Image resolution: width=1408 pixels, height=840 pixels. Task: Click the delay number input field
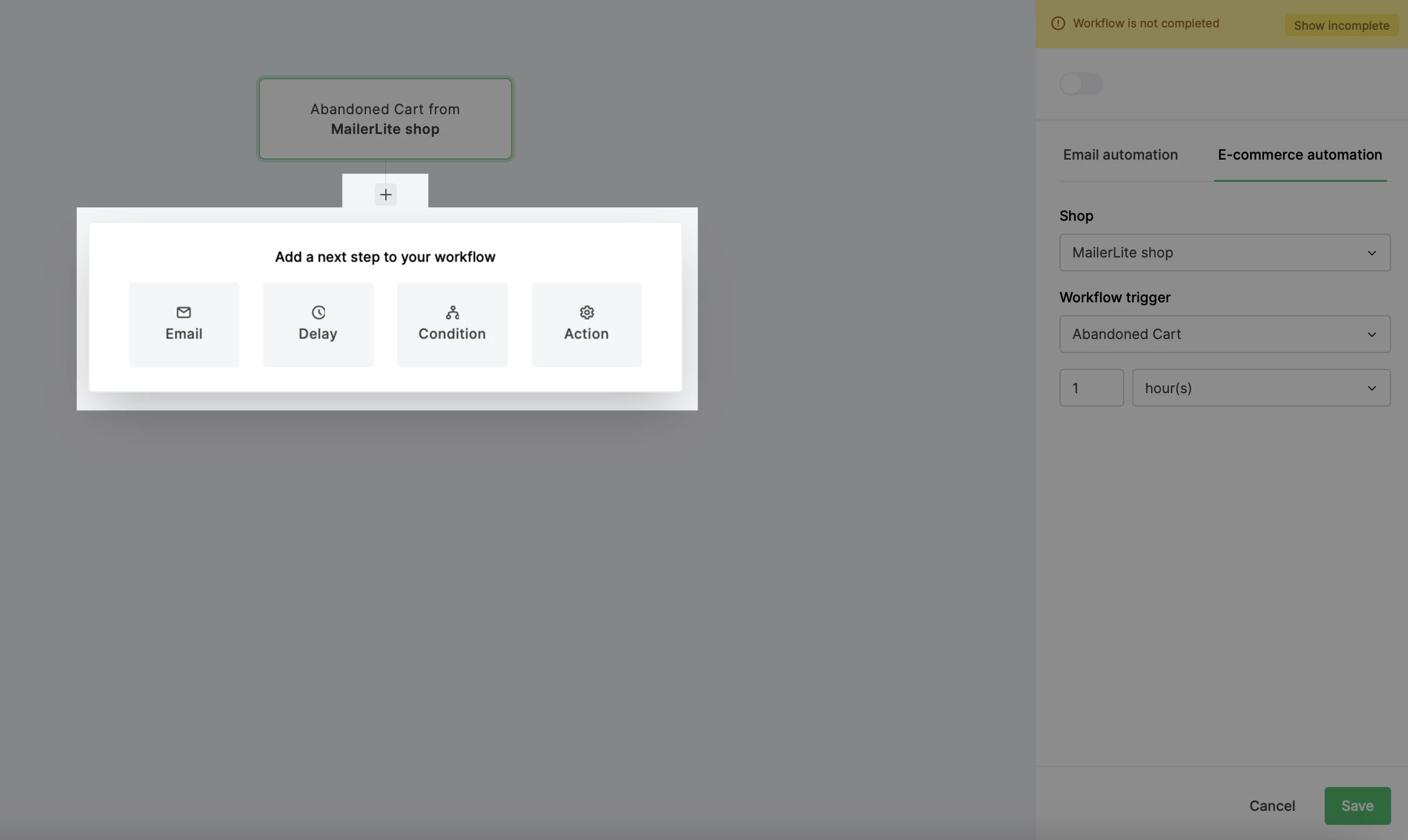(1091, 387)
